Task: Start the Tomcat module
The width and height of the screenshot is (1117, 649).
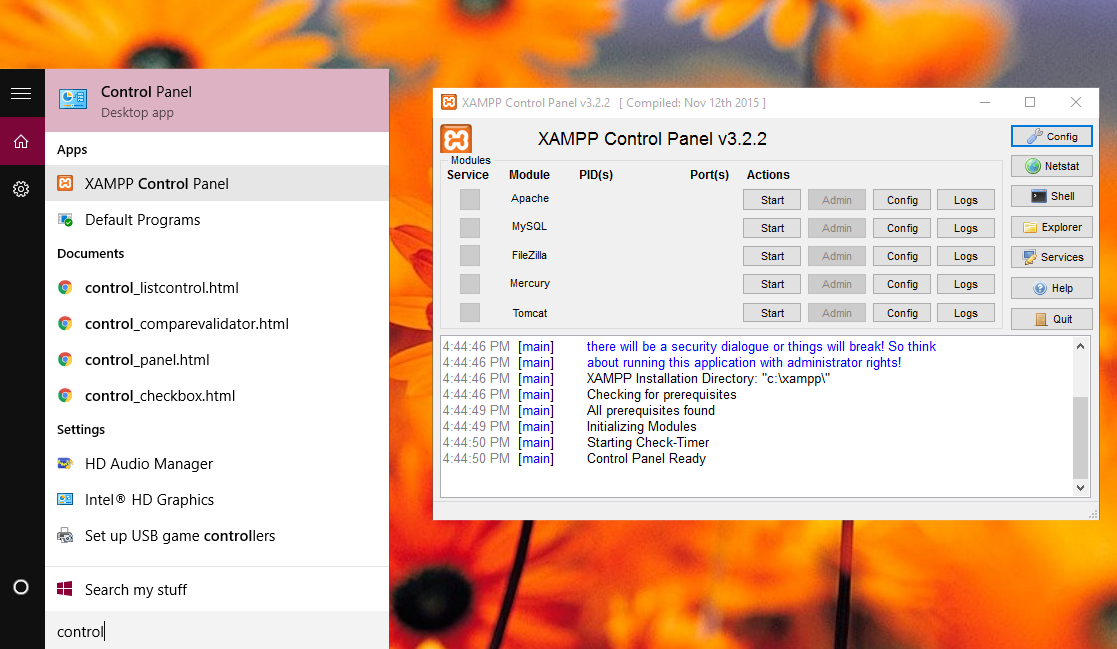Action: point(771,313)
